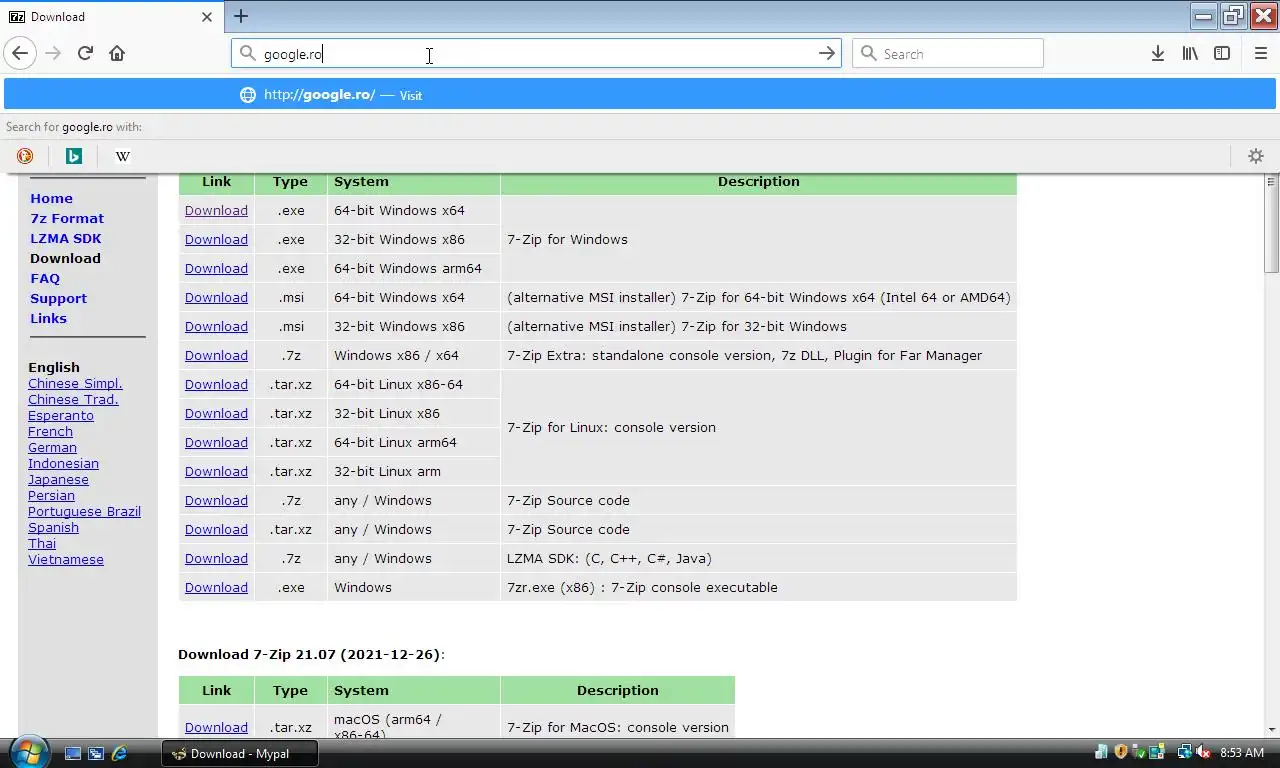
Task: Click the green checkmark tray icon
Action: click(1139, 752)
